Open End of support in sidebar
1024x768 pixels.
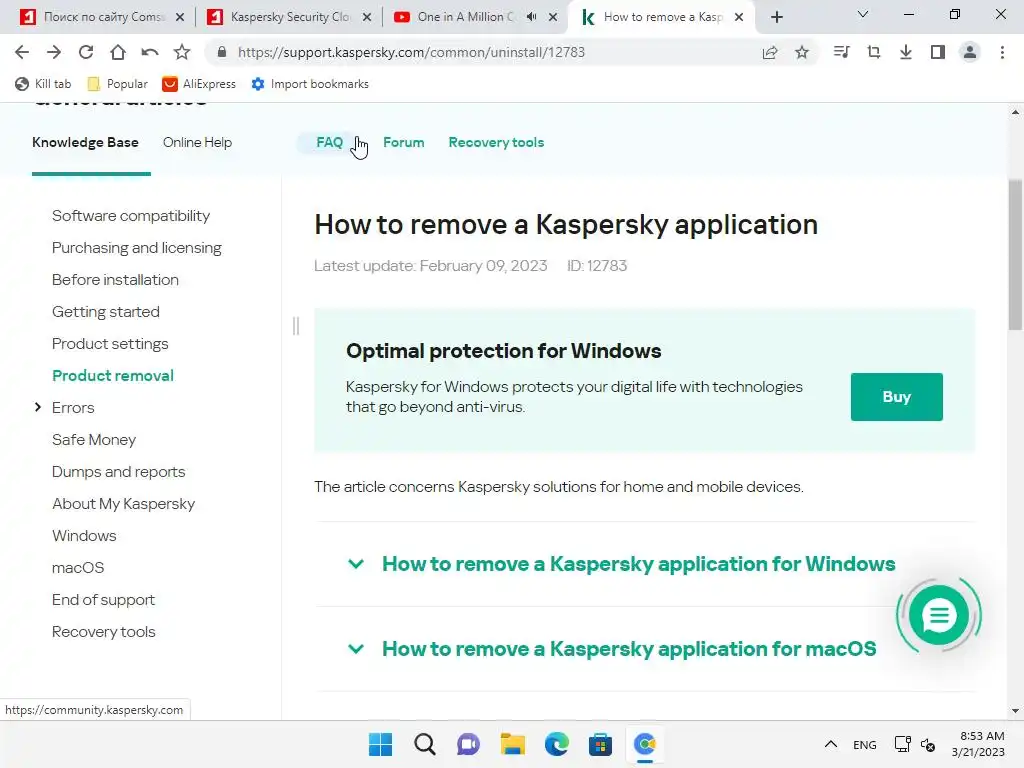point(103,600)
